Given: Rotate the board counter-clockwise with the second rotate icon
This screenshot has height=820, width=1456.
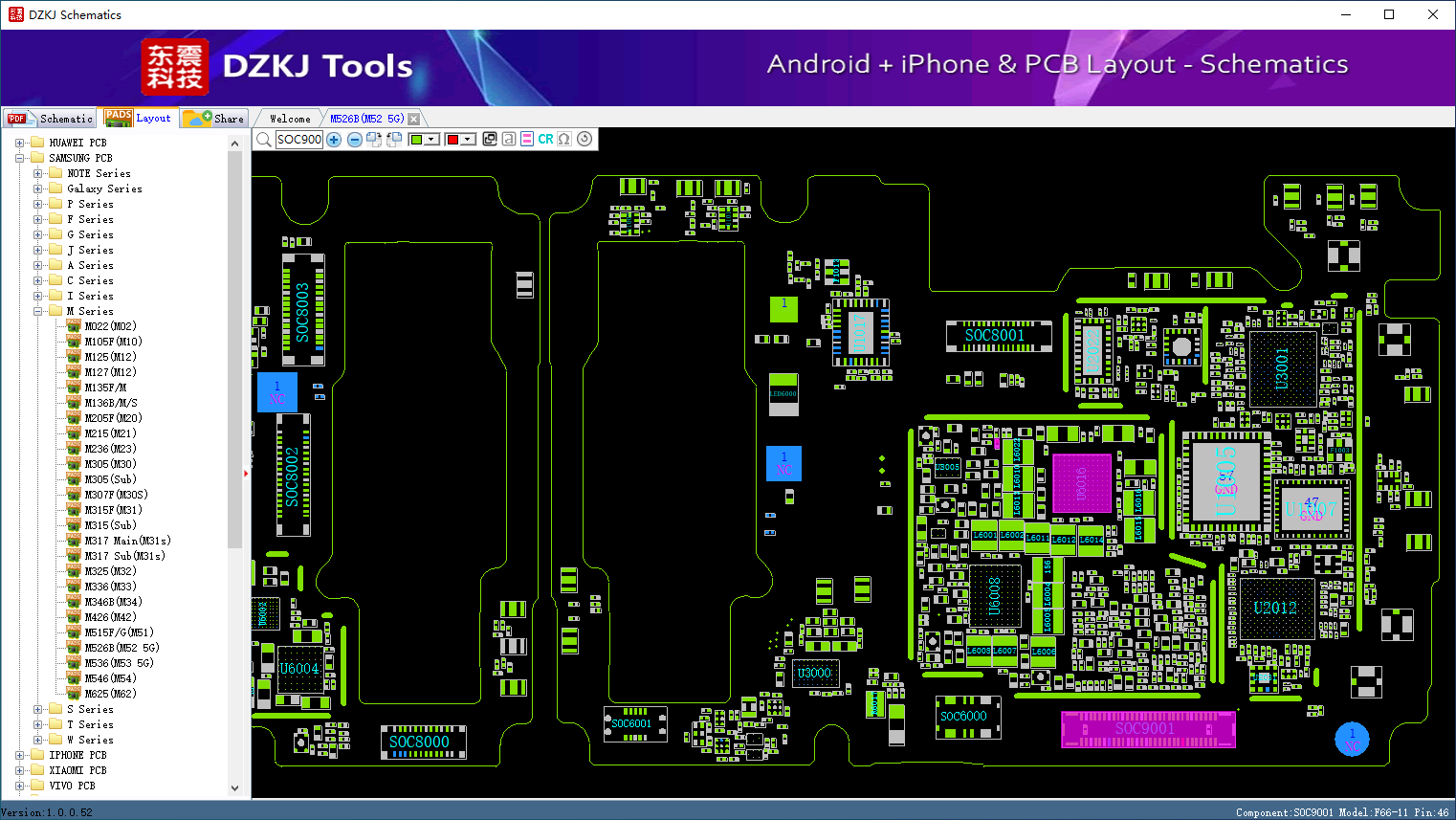Looking at the screenshot, I should pyautogui.click(x=393, y=140).
